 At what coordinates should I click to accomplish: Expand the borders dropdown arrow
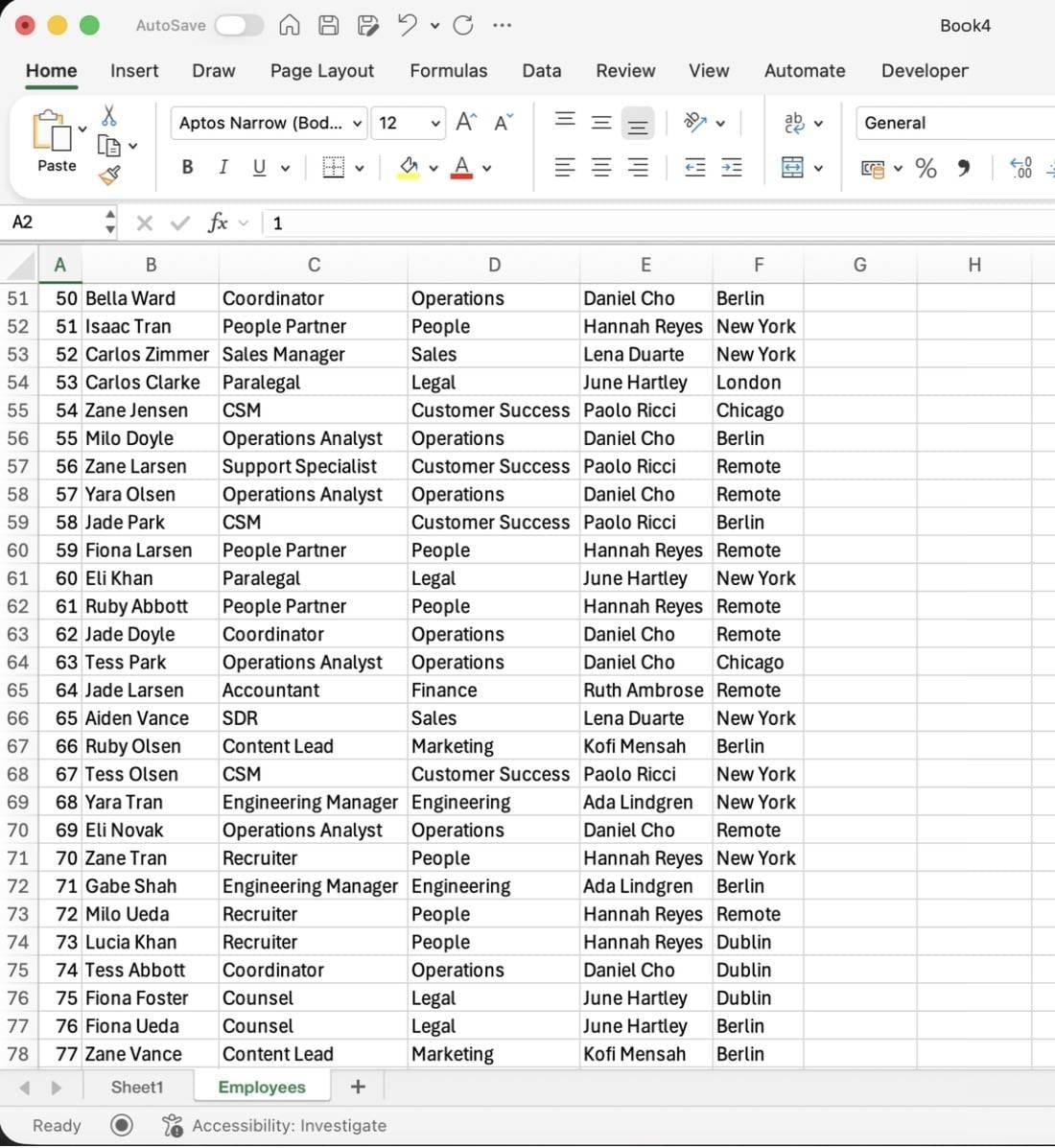(x=360, y=169)
